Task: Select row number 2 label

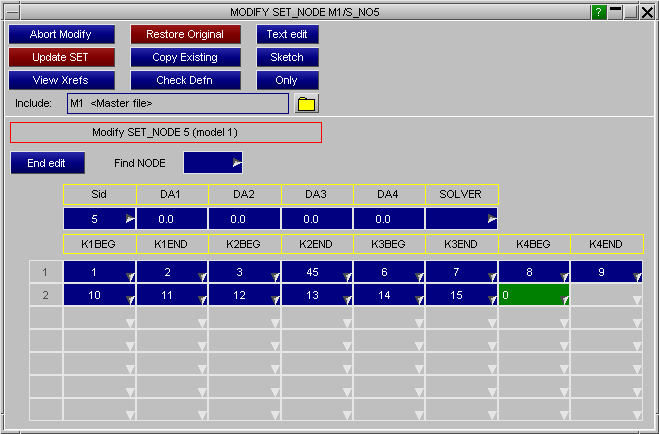Action: (x=45, y=295)
